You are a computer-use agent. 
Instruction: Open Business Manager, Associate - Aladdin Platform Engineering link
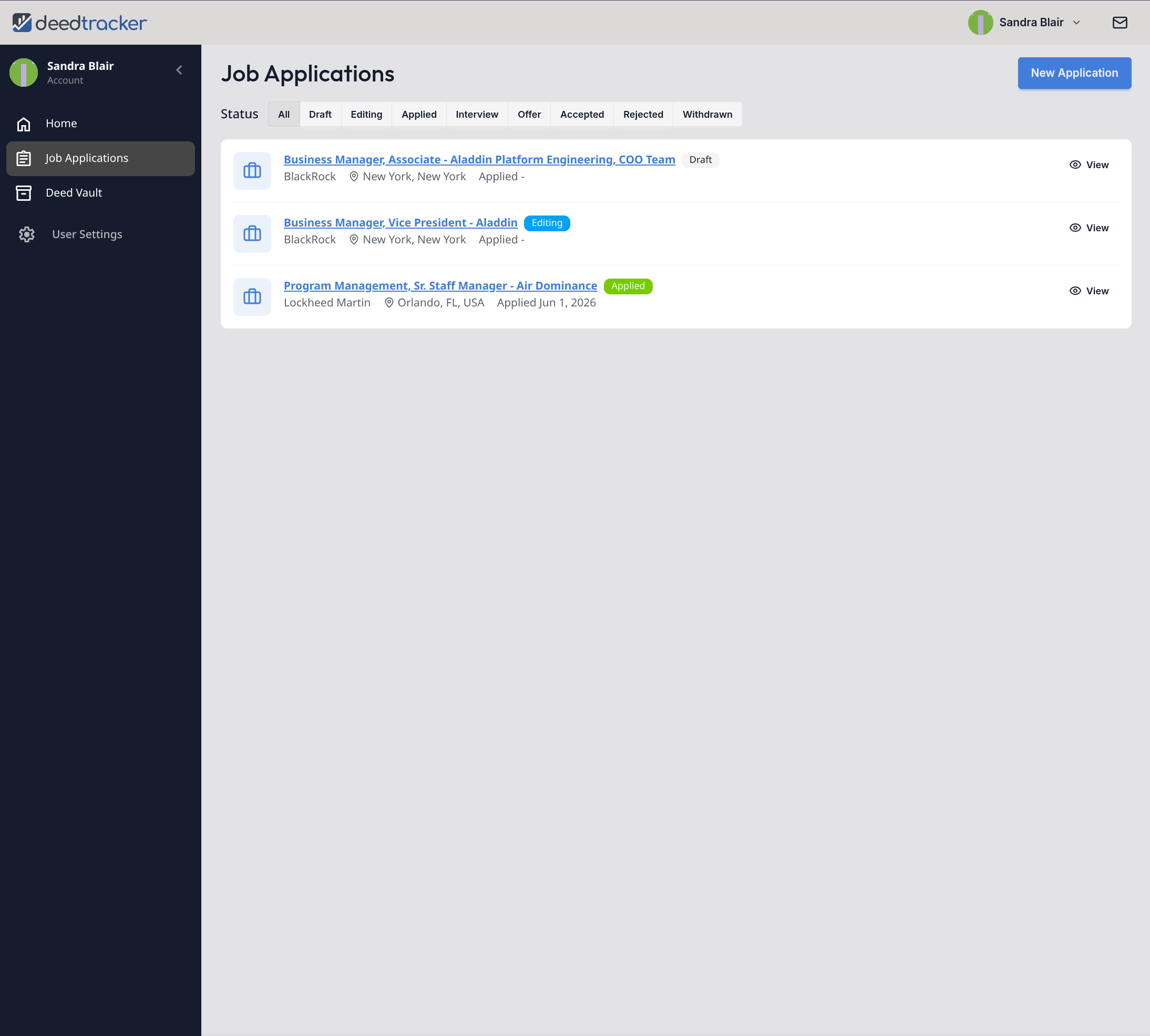tap(479, 160)
